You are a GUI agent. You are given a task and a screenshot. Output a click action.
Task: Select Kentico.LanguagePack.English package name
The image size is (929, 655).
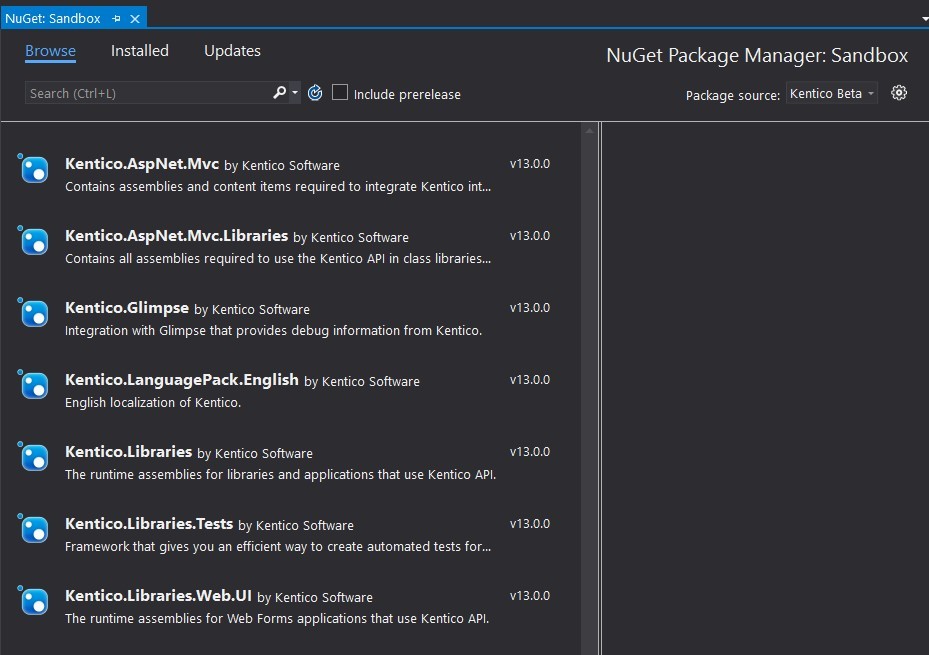pos(182,380)
